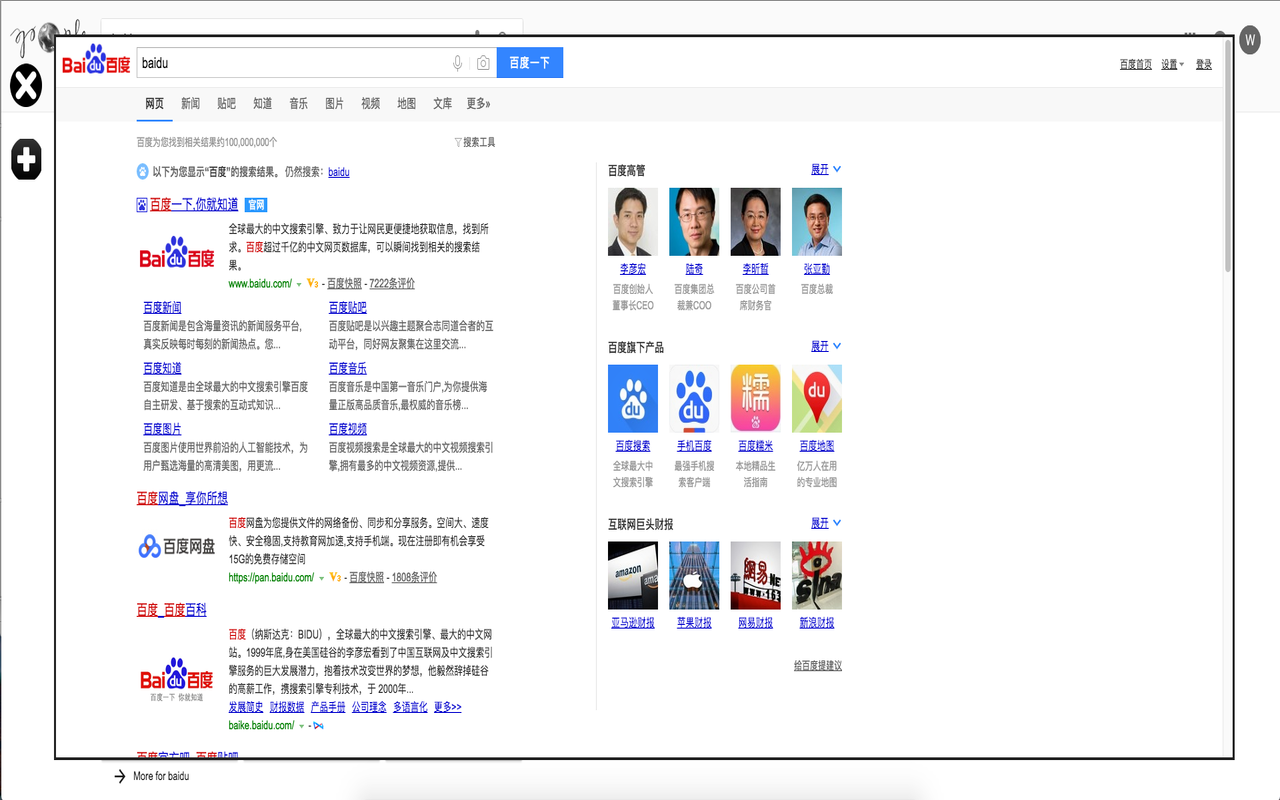
Task: Expand the 百度高管 section via 展开
Action: 826,170
